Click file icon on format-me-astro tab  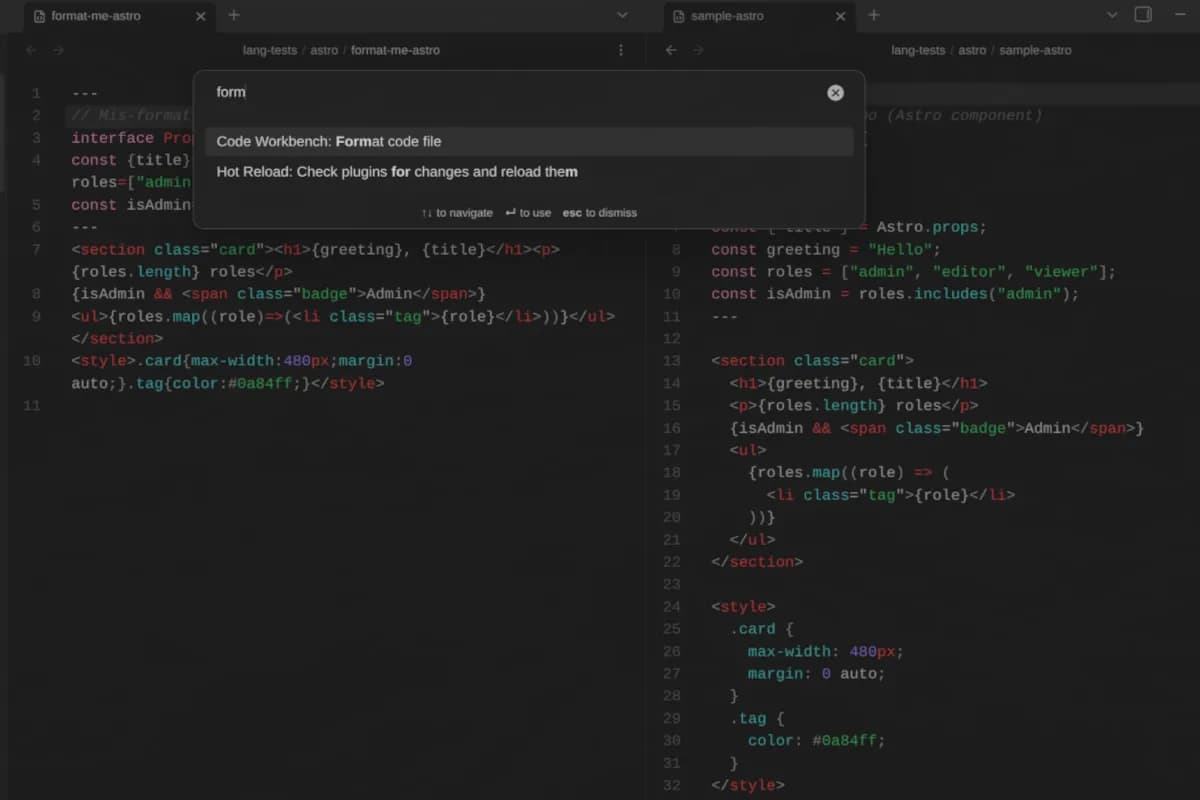[39, 16]
